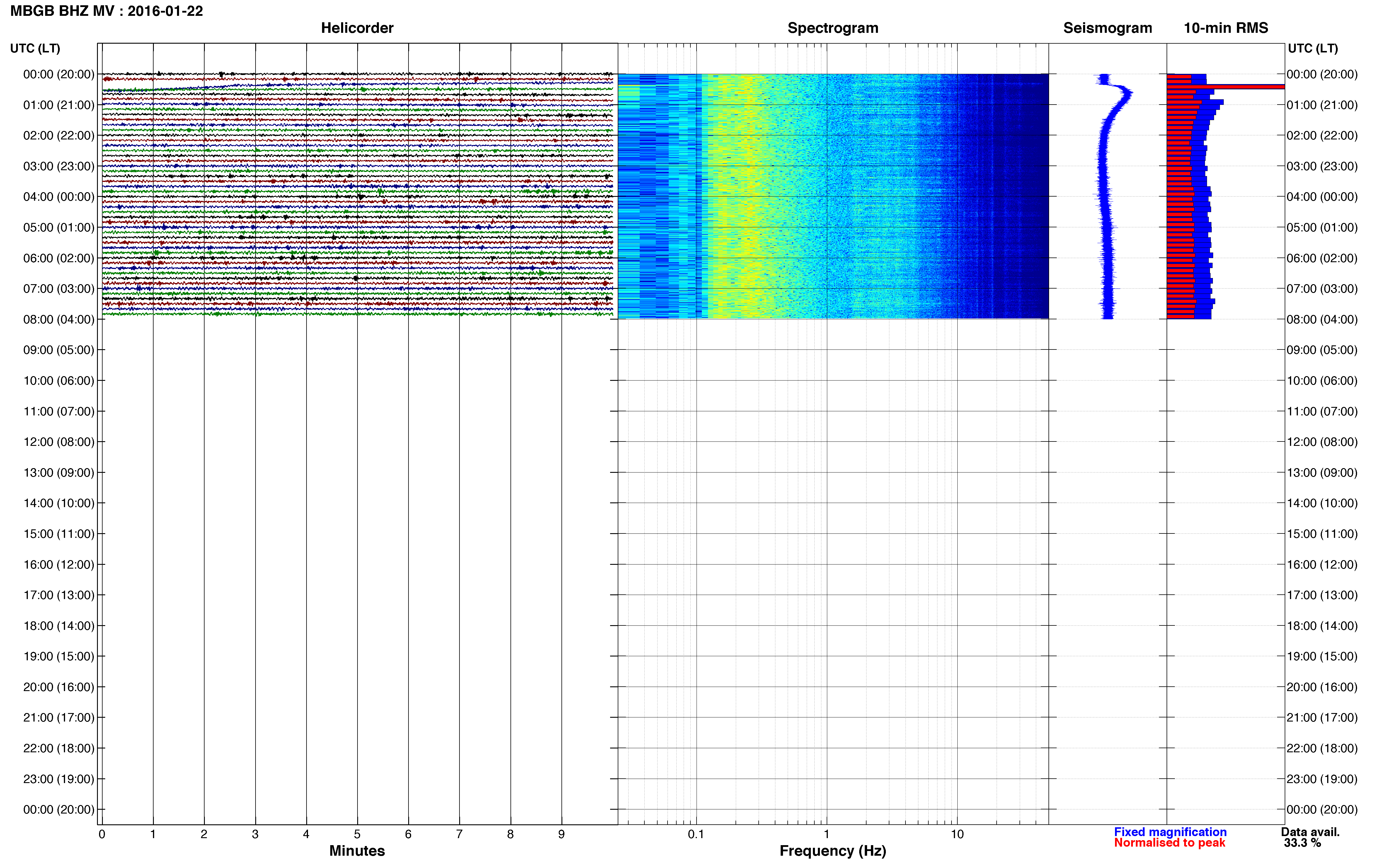This screenshot has height=868, width=1389.
Task: Click the long red RMS peak bar
Action: pyautogui.click(x=1225, y=87)
